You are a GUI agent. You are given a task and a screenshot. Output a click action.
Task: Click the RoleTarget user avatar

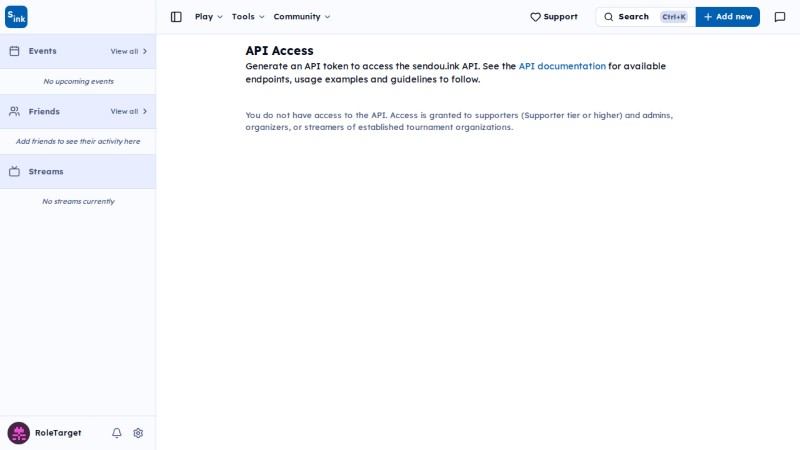(x=18, y=433)
